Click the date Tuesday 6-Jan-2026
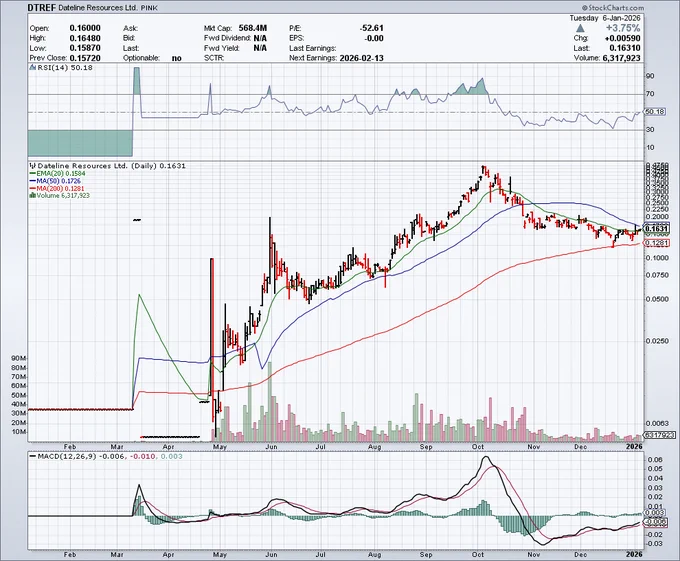 coord(605,18)
